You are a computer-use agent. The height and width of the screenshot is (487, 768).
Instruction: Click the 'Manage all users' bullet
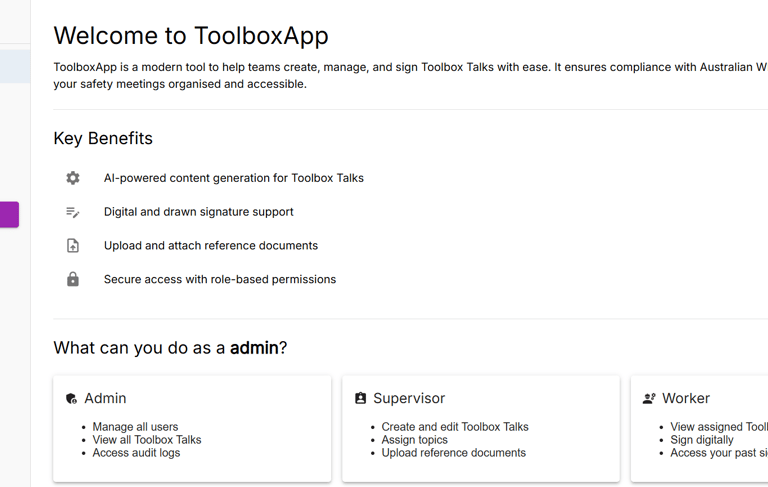[135, 427]
